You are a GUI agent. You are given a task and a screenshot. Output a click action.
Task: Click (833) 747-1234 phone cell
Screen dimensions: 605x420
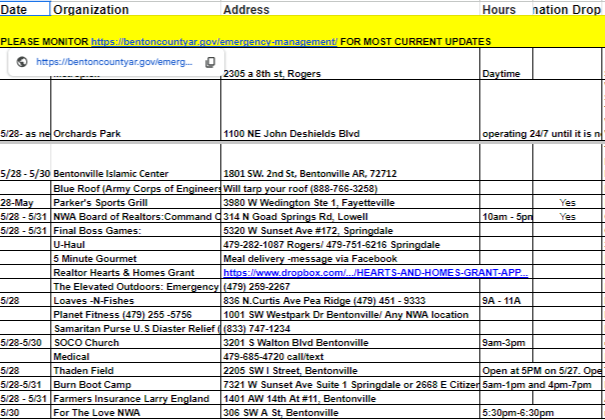click(350, 328)
